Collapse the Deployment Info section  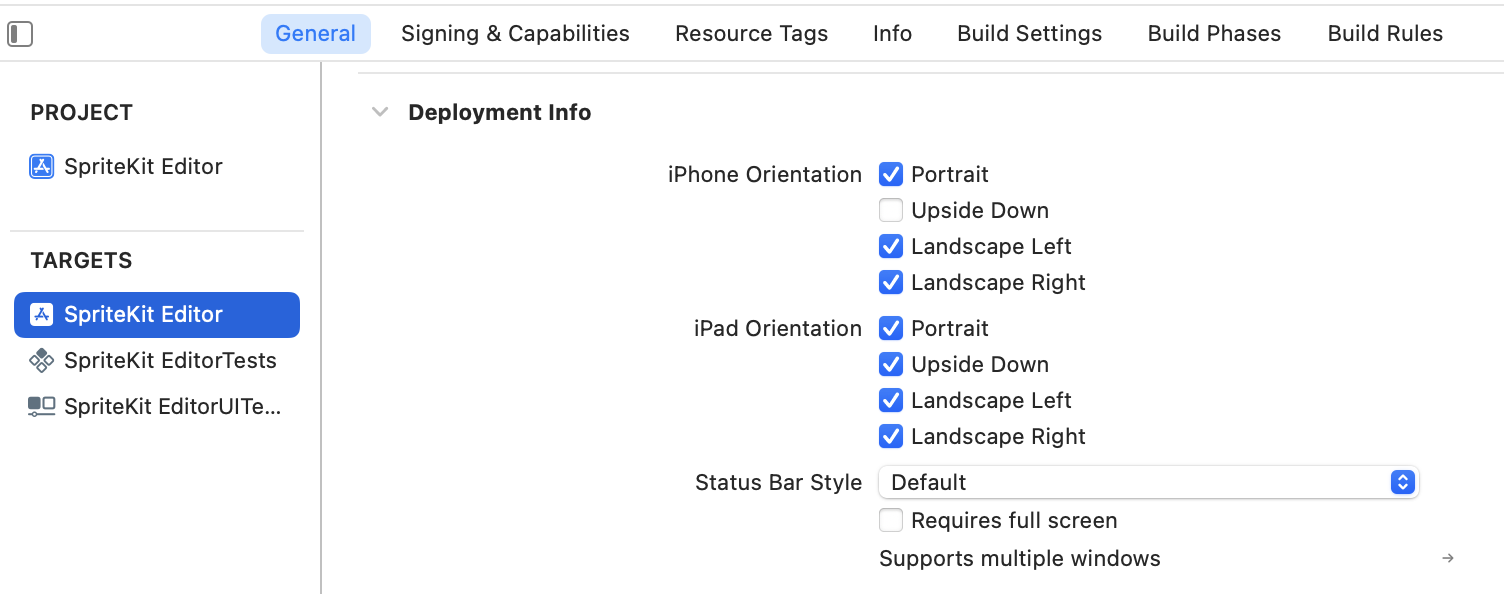pyautogui.click(x=380, y=112)
